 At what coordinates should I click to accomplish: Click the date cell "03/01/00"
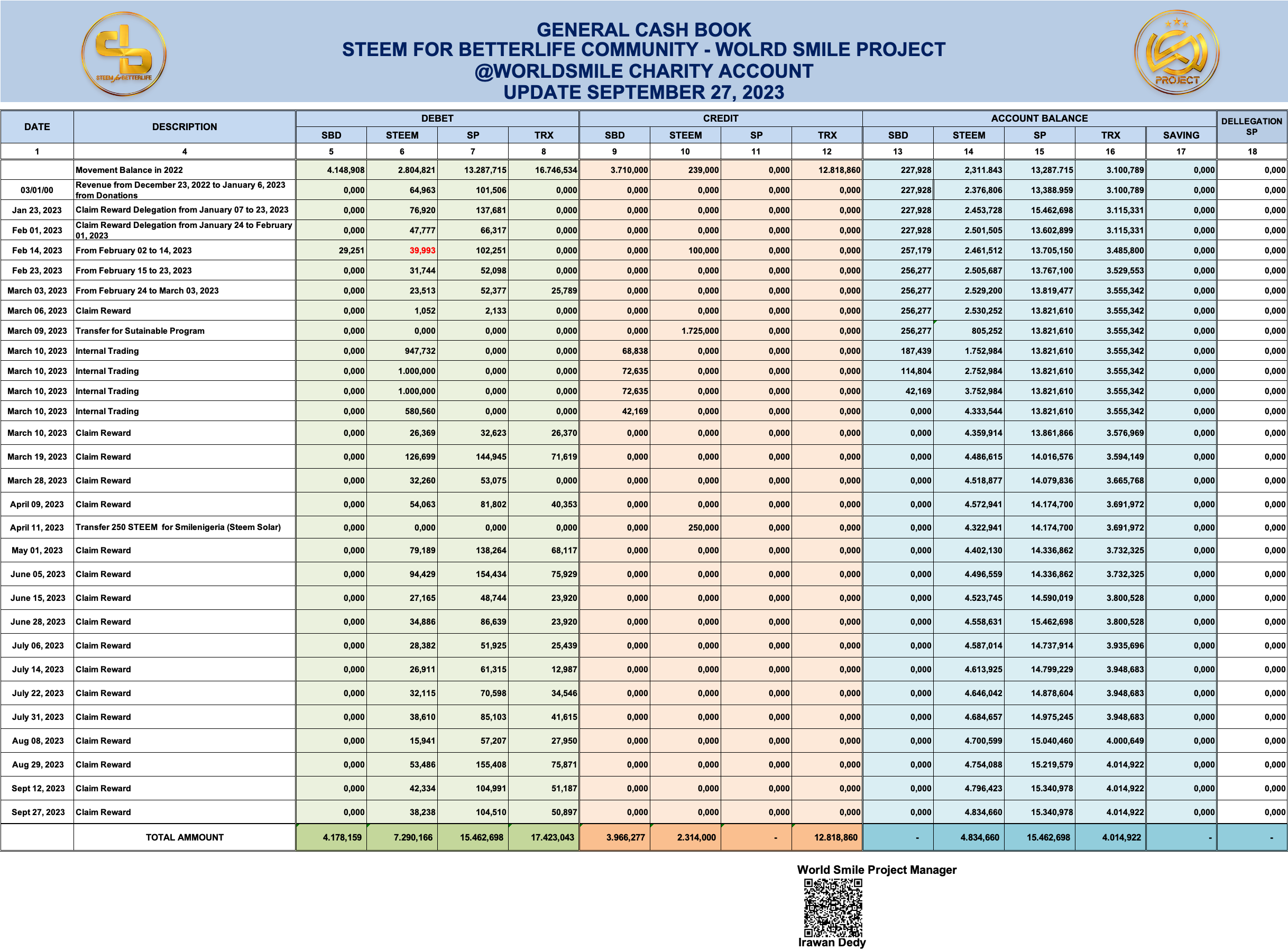(x=38, y=190)
